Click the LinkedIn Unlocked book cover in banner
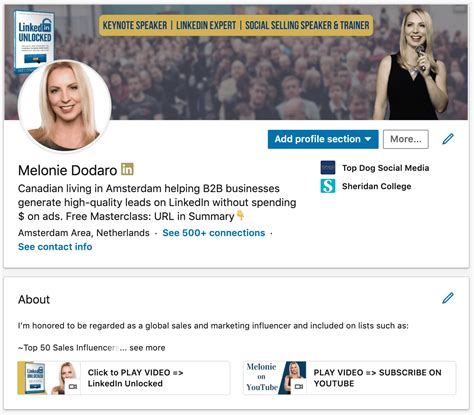This screenshot has height=415, width=474. [x=33, y=38]
